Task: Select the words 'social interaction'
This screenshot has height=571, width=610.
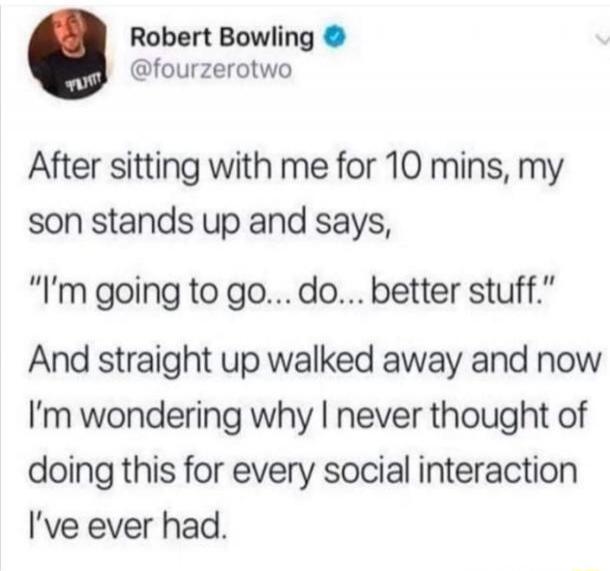Action: coord(450,469)
